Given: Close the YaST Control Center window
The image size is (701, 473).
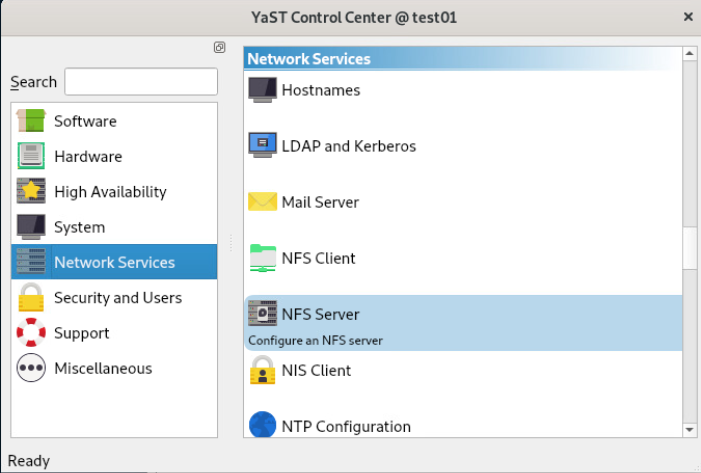Looking at the screenshot, I should tap(688, 17).
